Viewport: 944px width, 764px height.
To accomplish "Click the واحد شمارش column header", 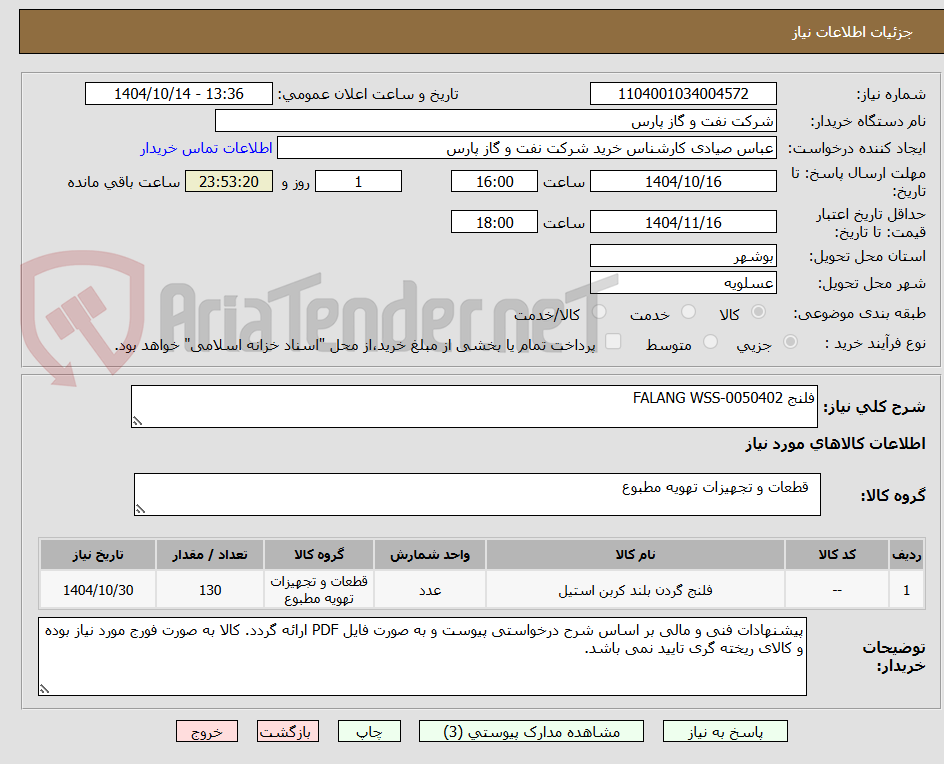I will pyautogui.click(x=430, y=554).
